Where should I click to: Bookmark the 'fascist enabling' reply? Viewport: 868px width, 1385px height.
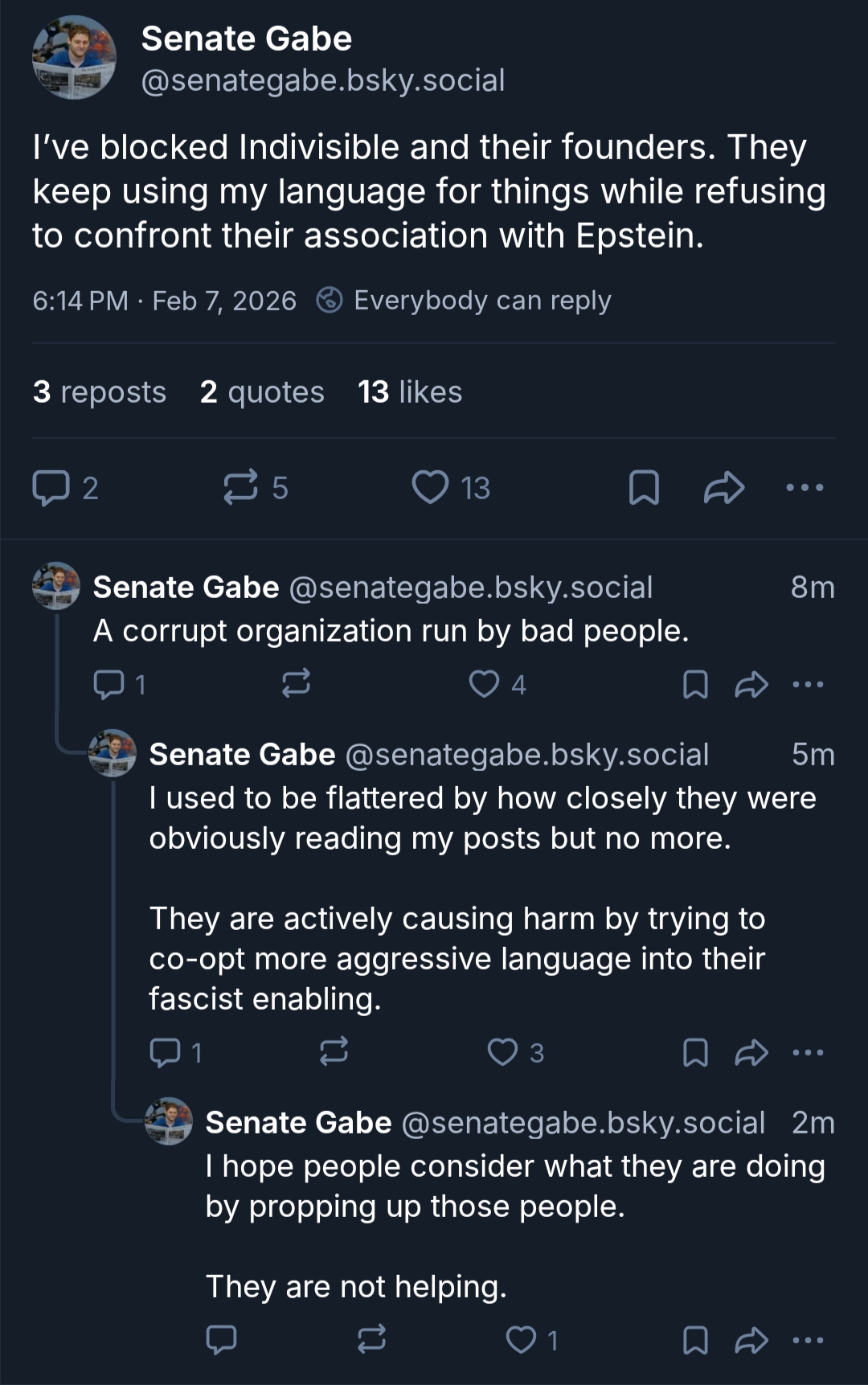click(695, 1052)
